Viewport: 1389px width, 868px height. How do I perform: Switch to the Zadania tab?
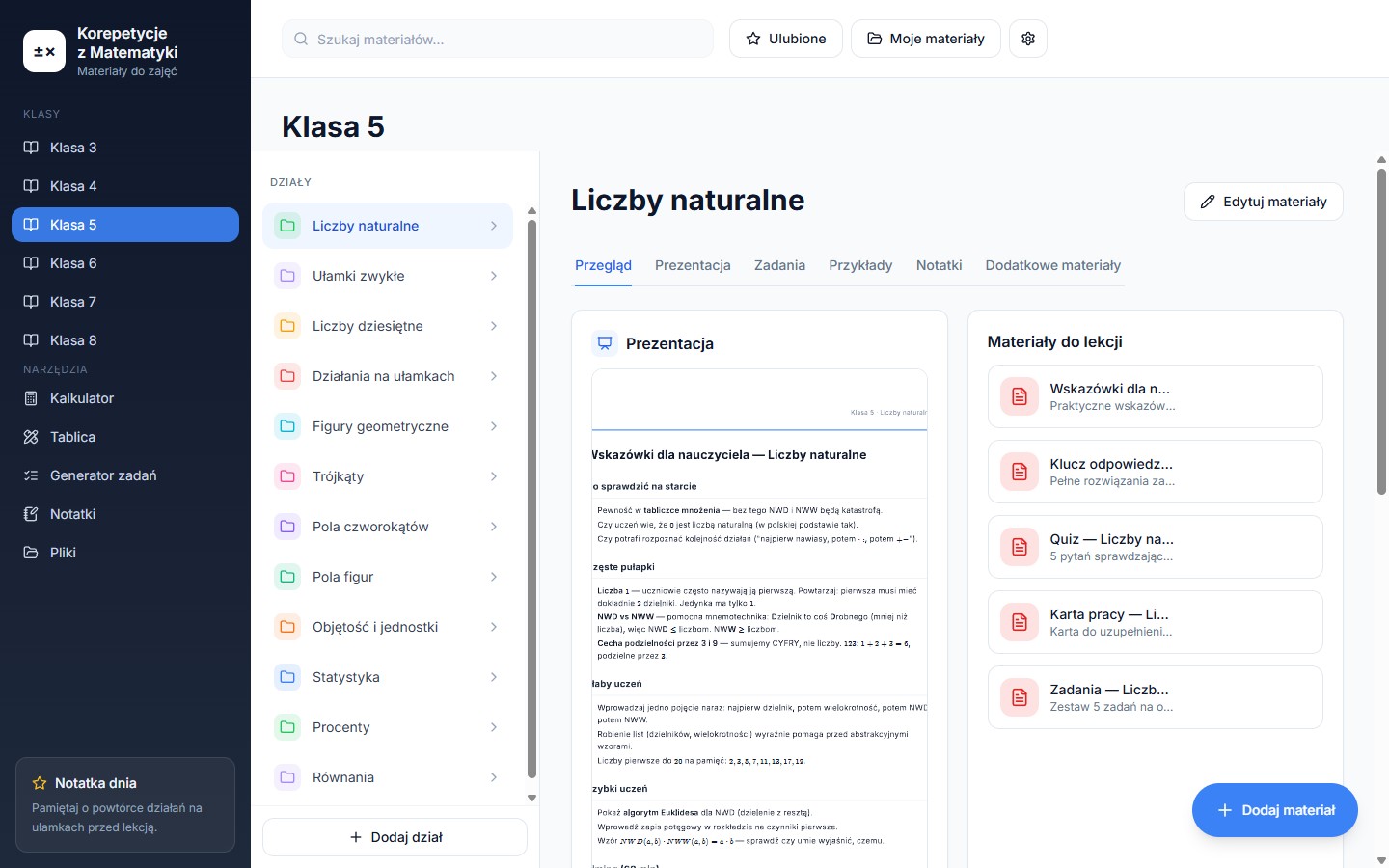click(779, 265)
